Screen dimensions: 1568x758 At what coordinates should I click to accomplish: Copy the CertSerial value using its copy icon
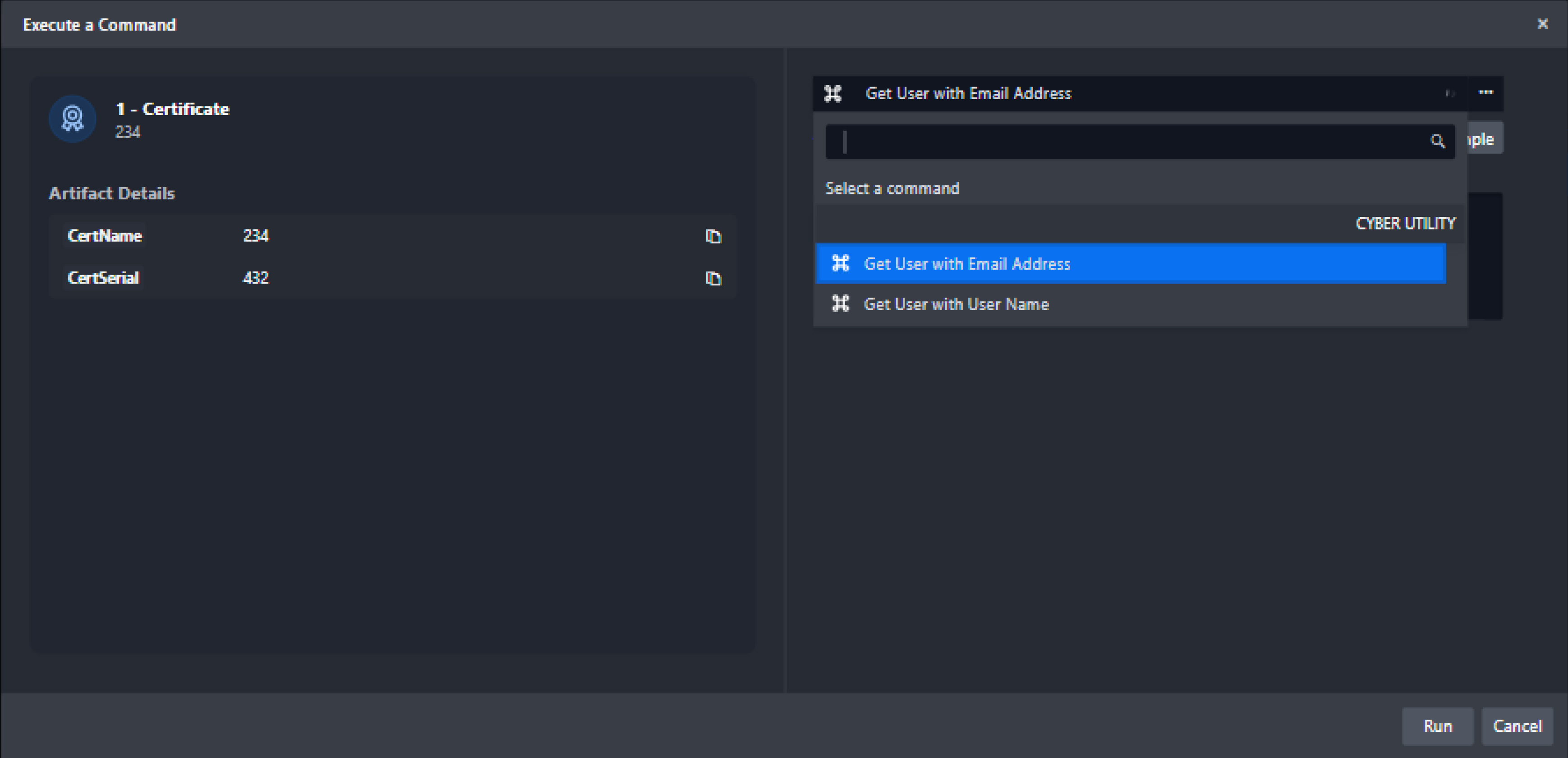[713, 278]
